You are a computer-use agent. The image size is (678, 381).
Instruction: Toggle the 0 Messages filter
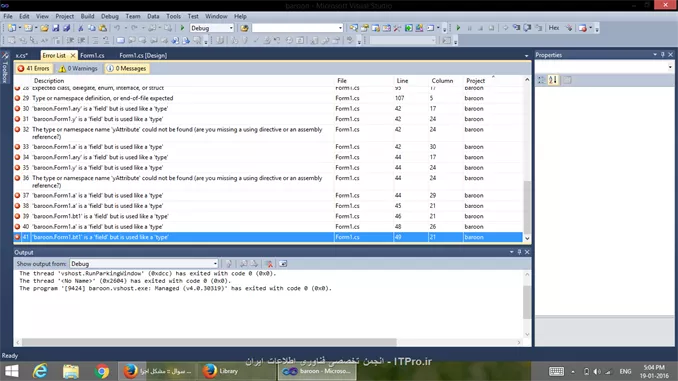127,68
